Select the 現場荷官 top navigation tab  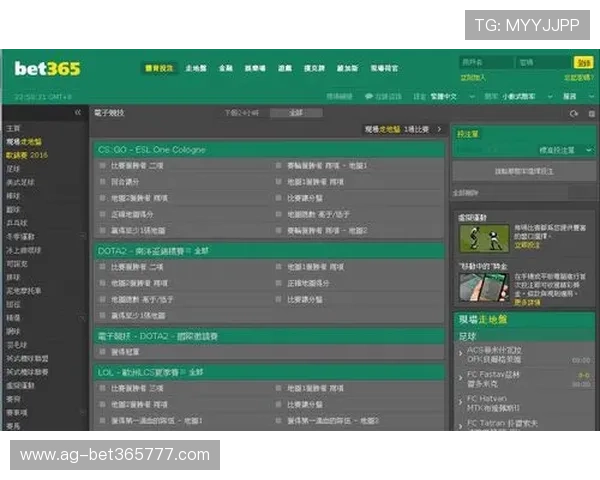point(384,68)
